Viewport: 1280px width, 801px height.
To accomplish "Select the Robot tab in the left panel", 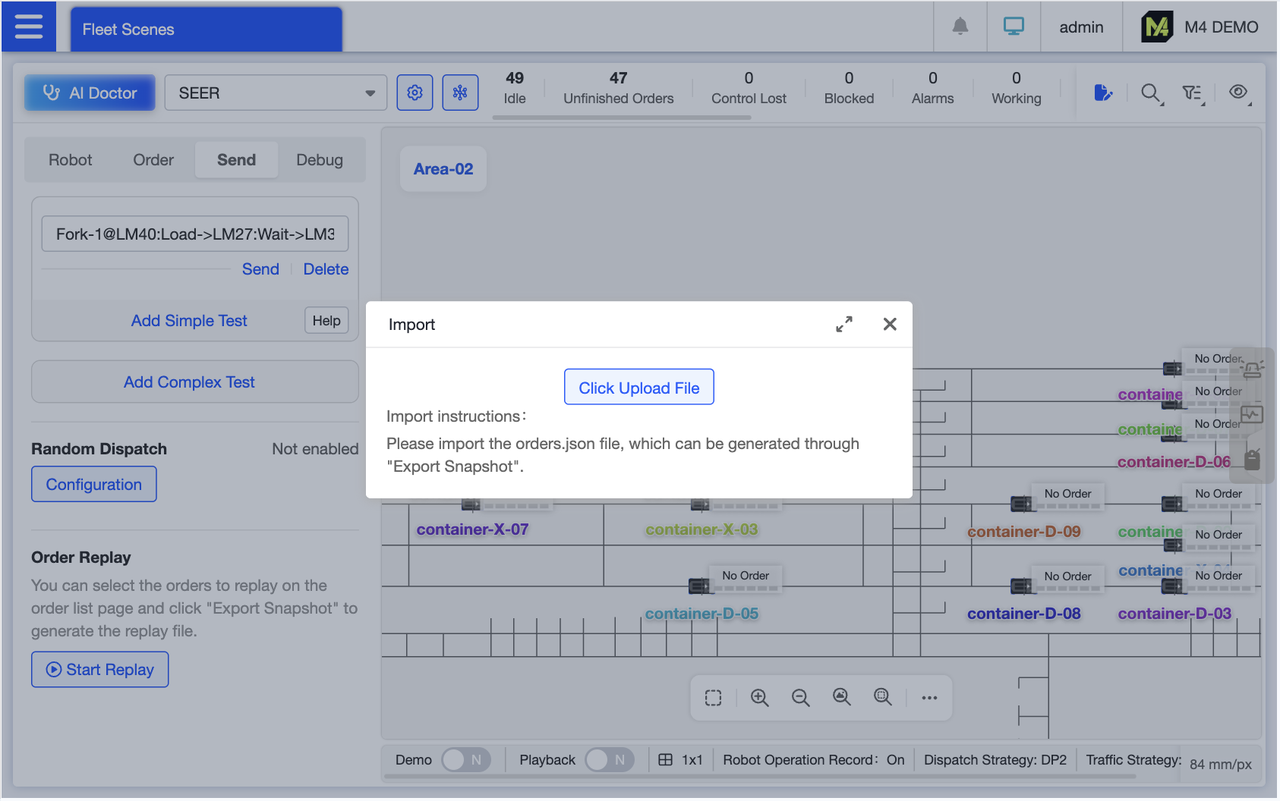I will tap(70, 159).
